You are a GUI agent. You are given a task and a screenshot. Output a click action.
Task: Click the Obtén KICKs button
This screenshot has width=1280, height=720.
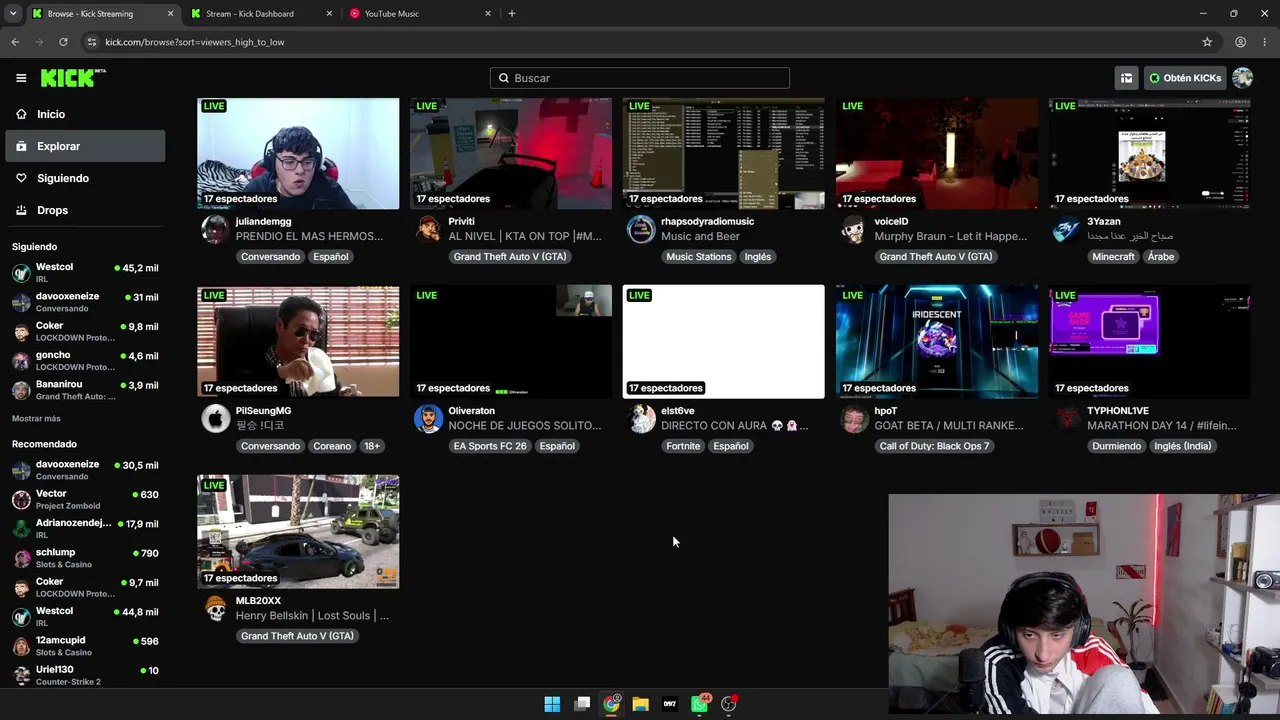(1185, 78)
